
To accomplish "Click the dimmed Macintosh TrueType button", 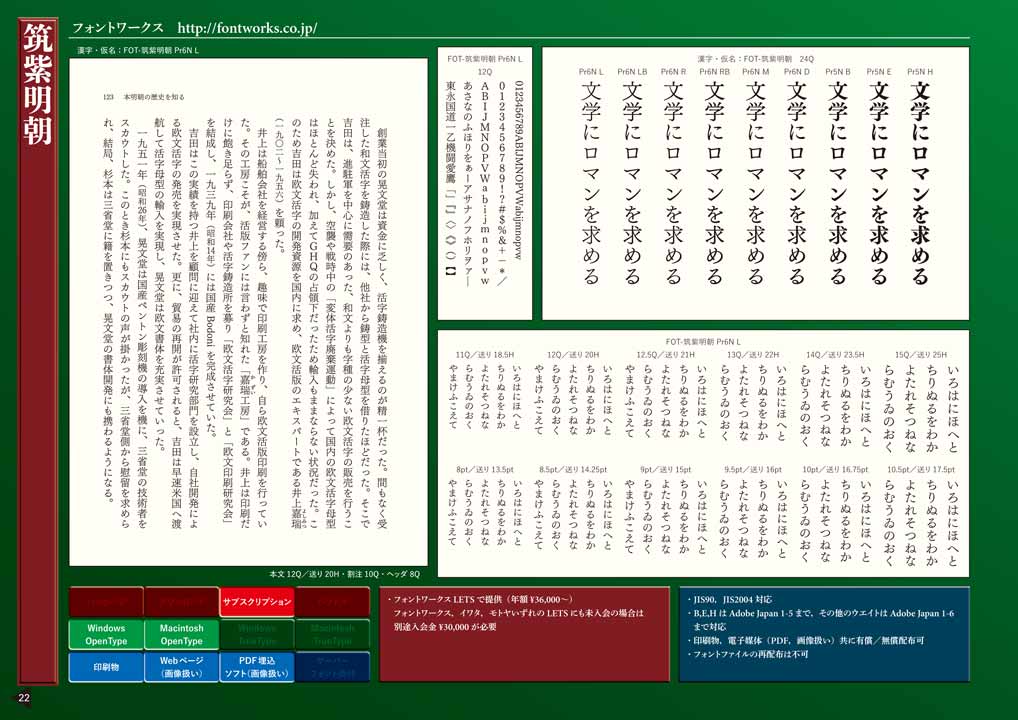I will 332,634.
